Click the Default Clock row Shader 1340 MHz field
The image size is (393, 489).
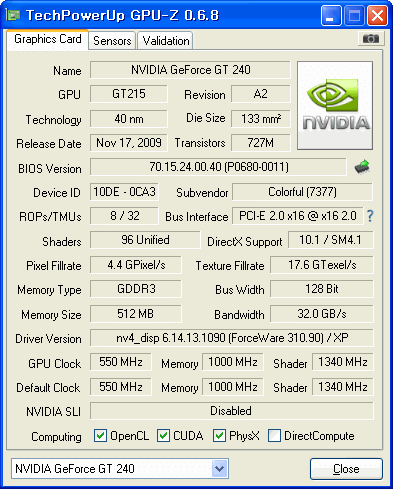click(x=343, y=387)
